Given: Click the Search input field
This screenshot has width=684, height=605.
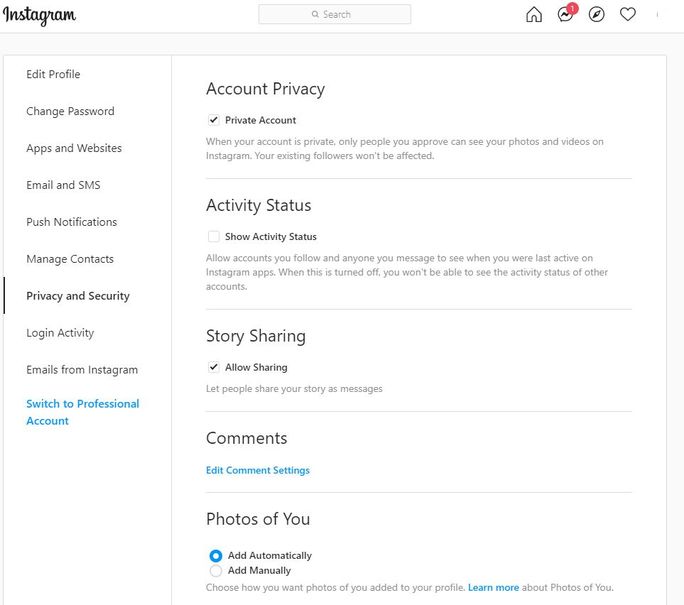Looking at the screenshot, I should (335, 14).
